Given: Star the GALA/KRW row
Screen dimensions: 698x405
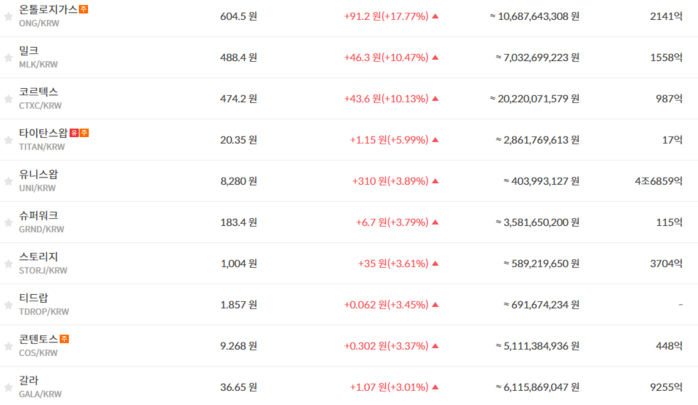Looking at the screenshot, I should [8, 387].
